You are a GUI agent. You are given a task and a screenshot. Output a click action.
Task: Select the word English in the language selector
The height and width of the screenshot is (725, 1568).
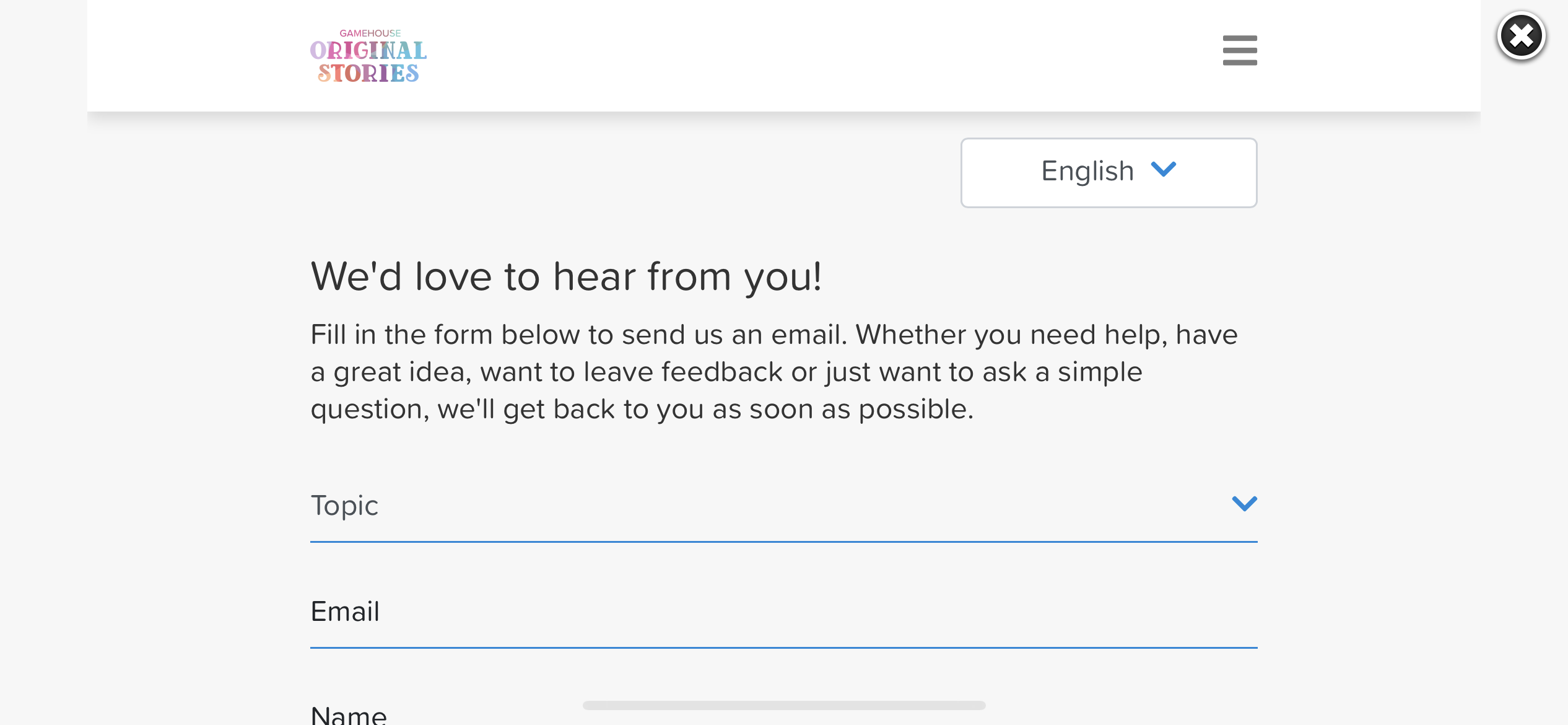tap(1087, 171)
